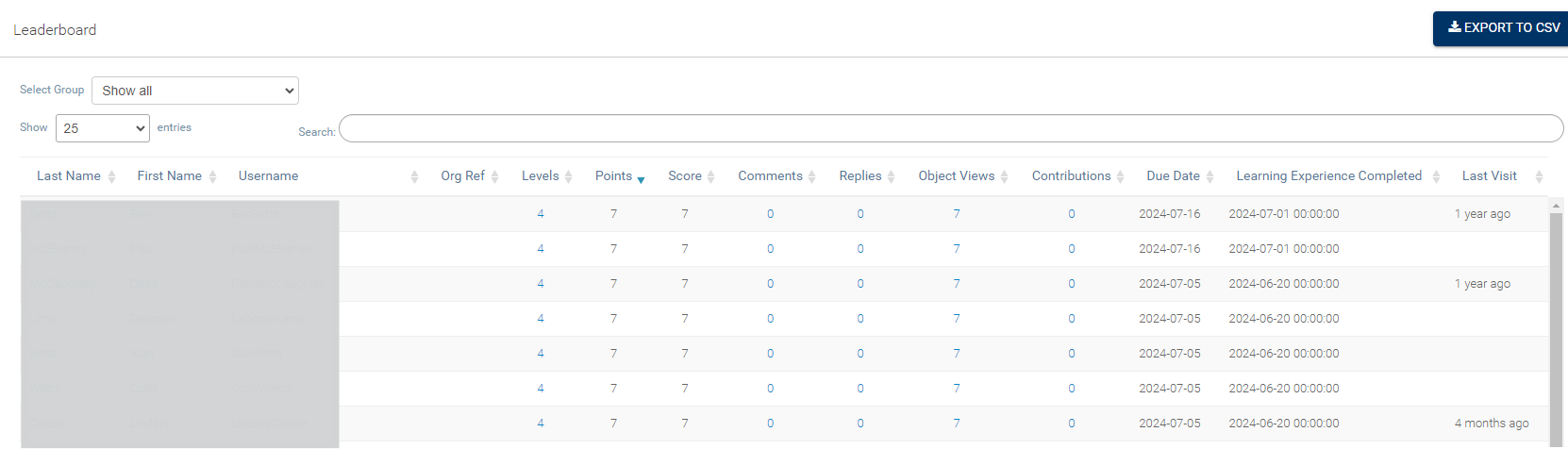Sort by First Name column sort icon
The width and height of the screenshot is (1568, 449).
(213, 176)
